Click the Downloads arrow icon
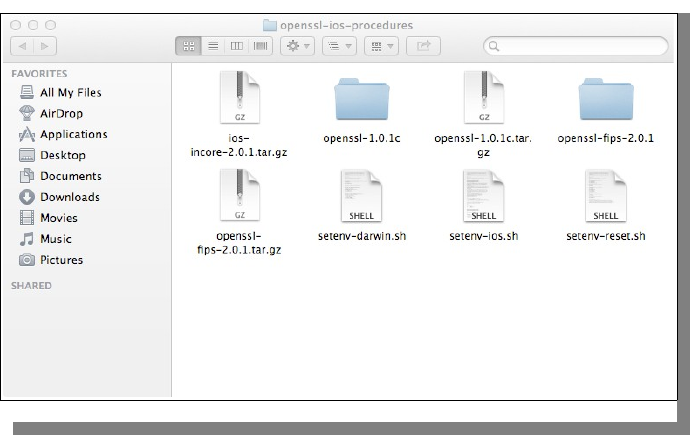690x435 pixels. tap(27, 197)
